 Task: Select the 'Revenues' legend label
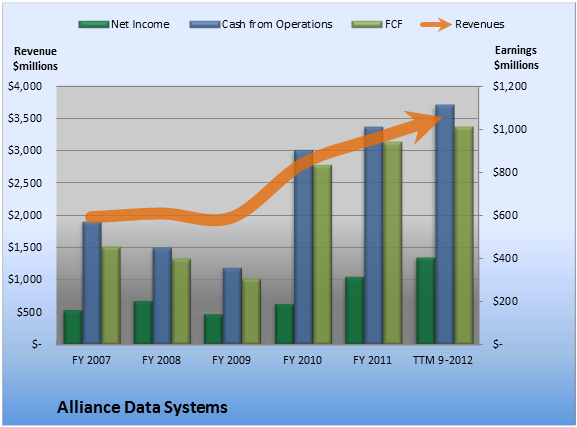click(x=479, y=24)
